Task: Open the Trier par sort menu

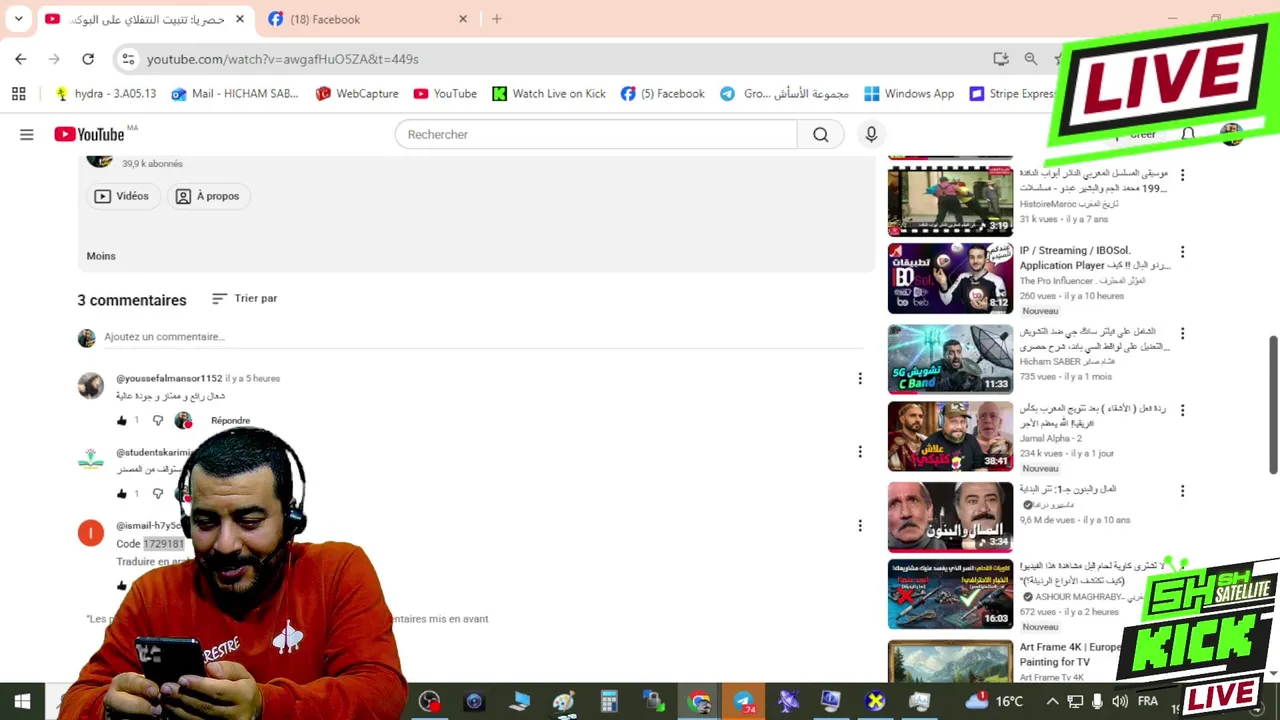Action: click(x=245, y=298)
